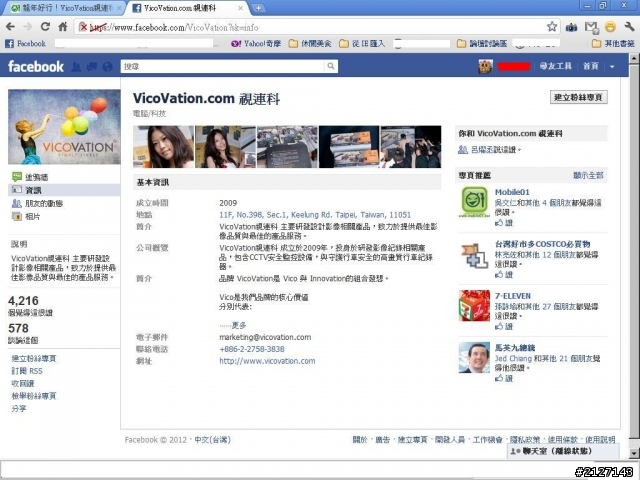Open the account dropdown arrow in header
The height and width of the screenshot is (480, 640).
point(612,67)
